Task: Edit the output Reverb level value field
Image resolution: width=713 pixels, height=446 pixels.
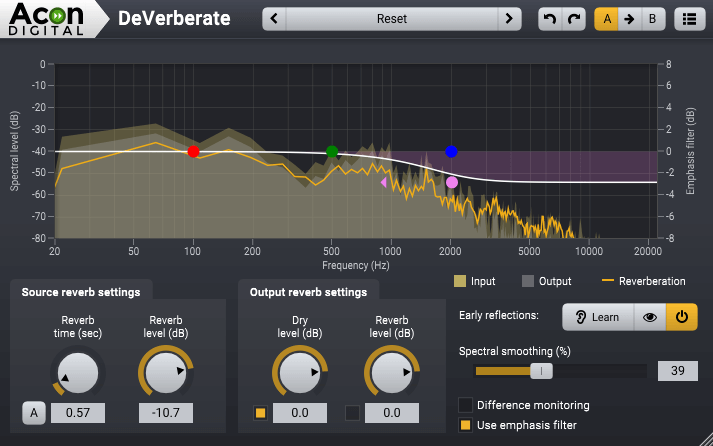Action: 392,413
